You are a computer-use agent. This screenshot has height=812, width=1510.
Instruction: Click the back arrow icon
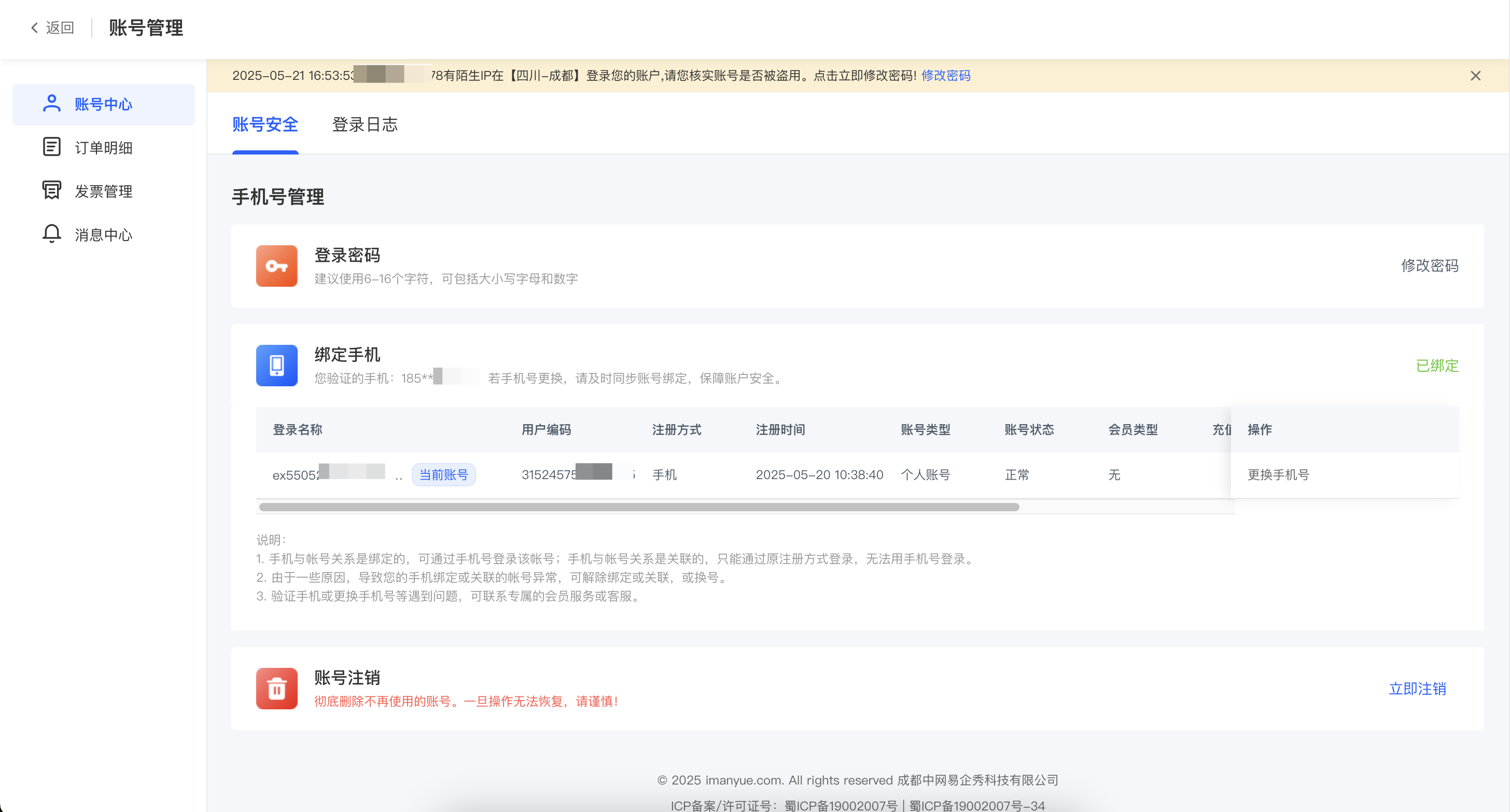(x=35, y=27)
